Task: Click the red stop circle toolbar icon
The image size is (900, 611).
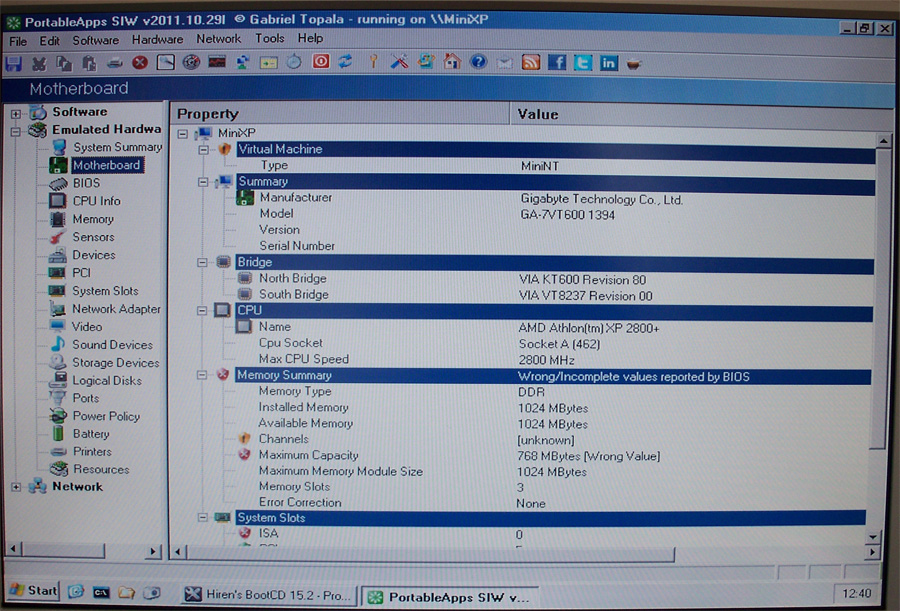Action: pyautogui.click(x=140, y=63)
